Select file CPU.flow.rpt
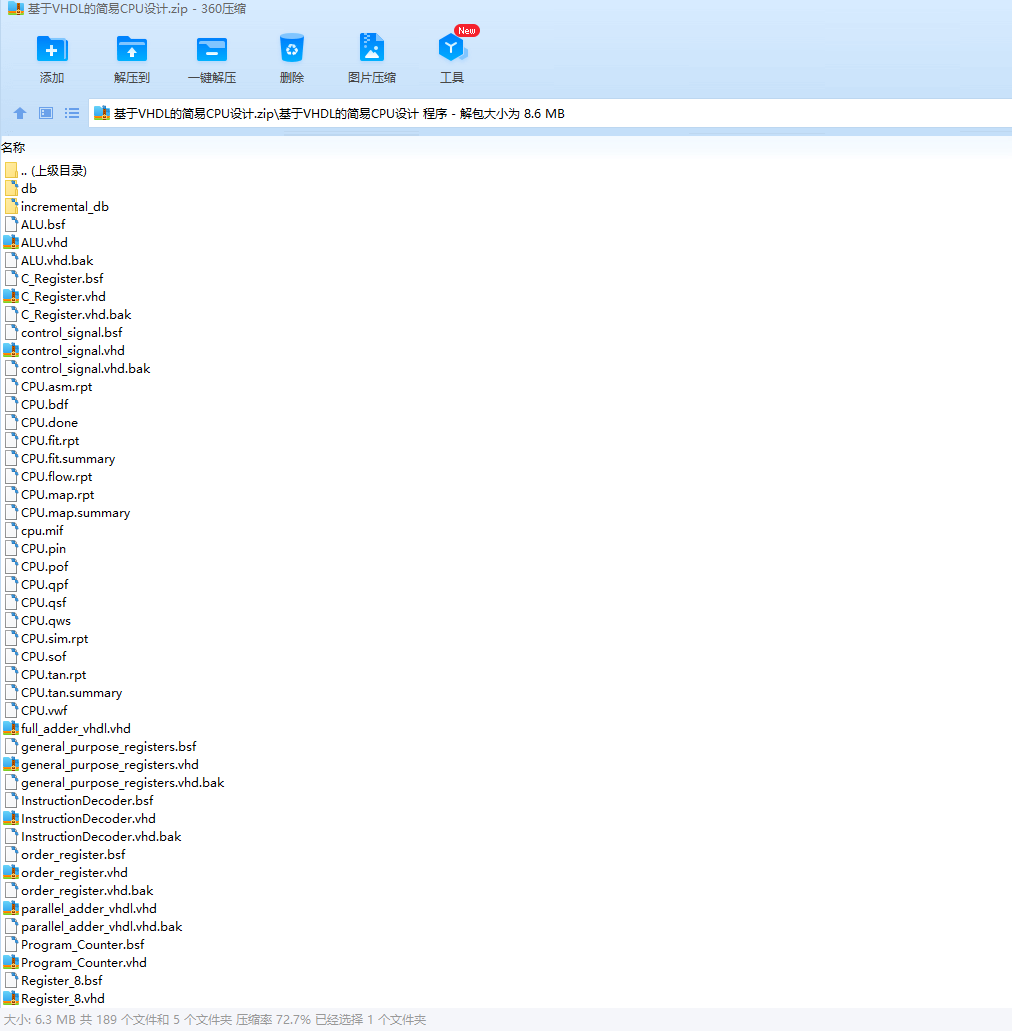 pyautogui.click(x=57, y=477)
